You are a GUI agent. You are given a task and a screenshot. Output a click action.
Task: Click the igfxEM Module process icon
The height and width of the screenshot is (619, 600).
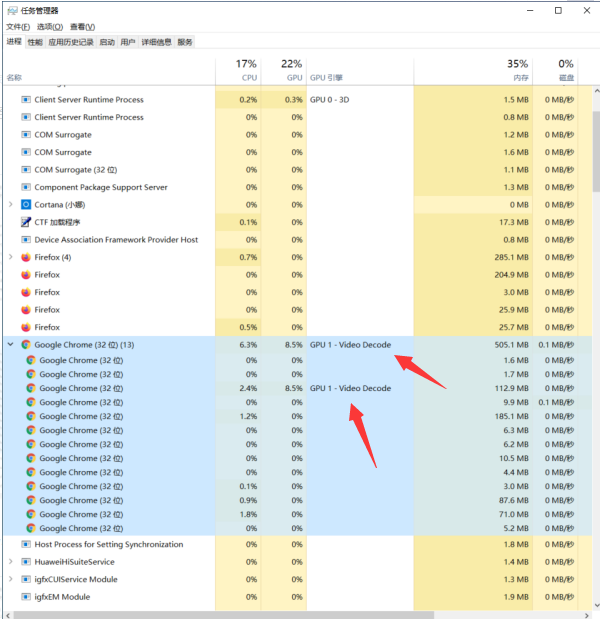click(x=26, y=597)
